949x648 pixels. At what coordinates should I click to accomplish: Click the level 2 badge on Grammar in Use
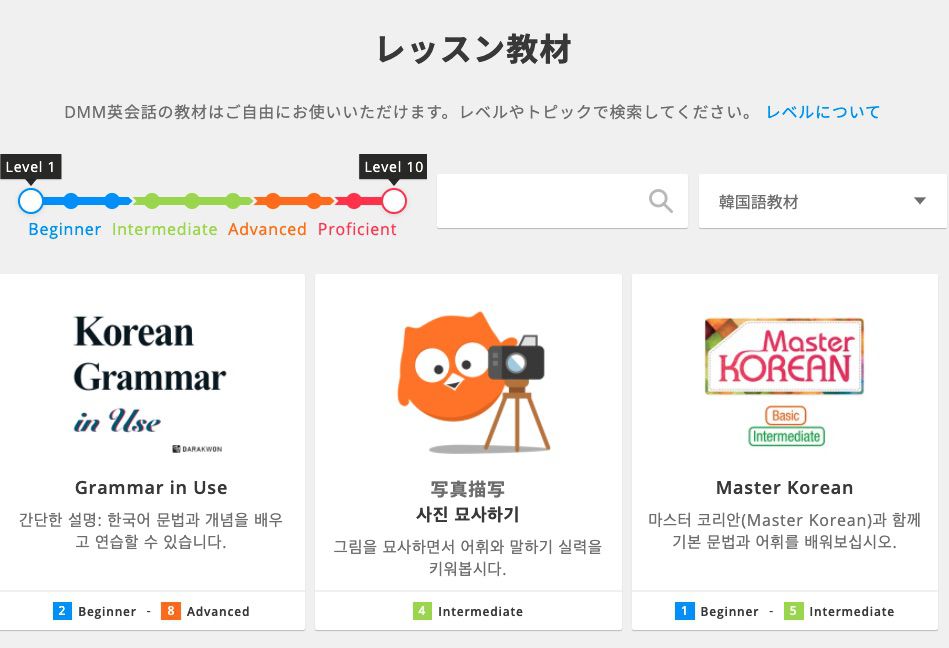click(x=62, y=611)
